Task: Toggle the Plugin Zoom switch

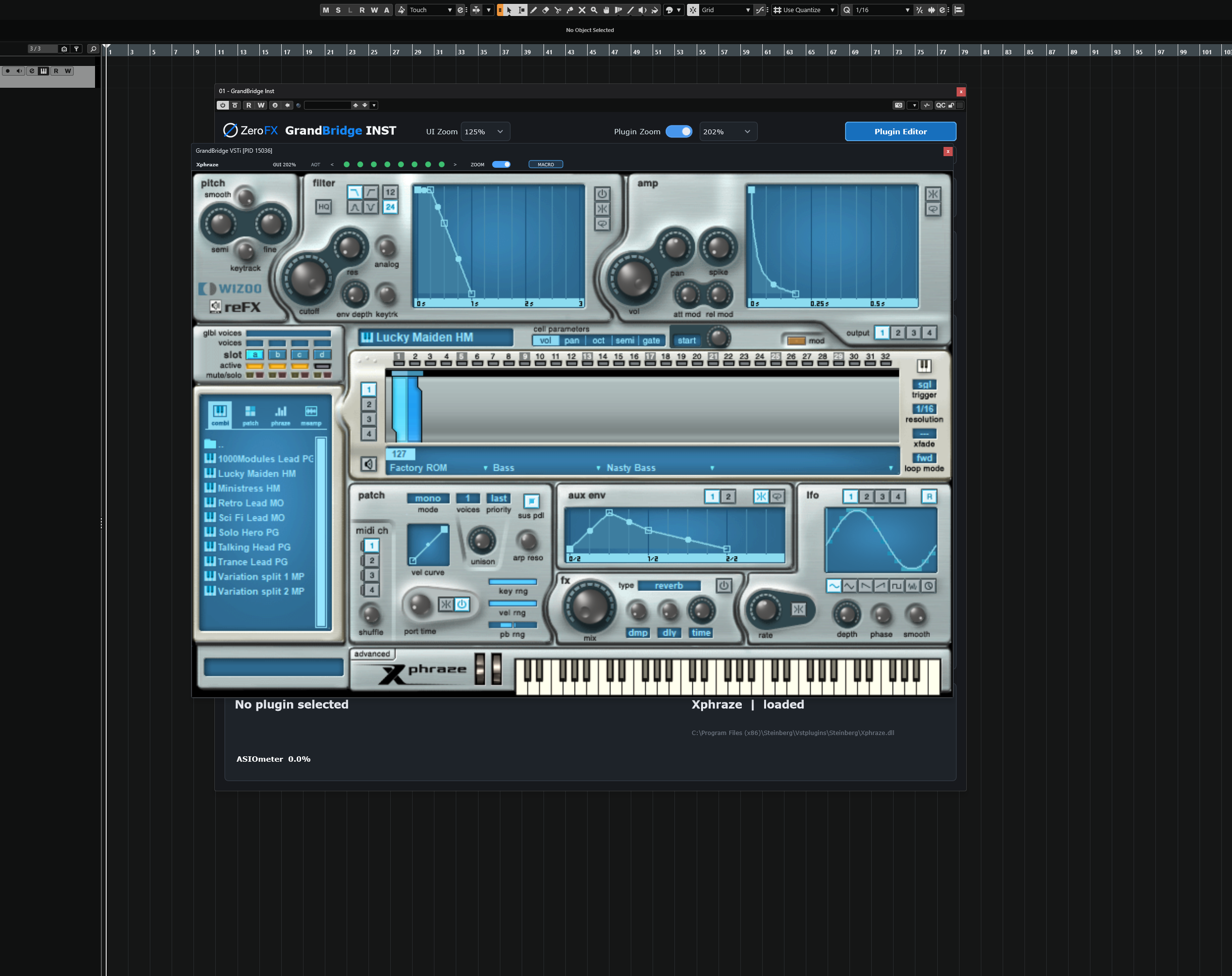Action: point(679,131)
